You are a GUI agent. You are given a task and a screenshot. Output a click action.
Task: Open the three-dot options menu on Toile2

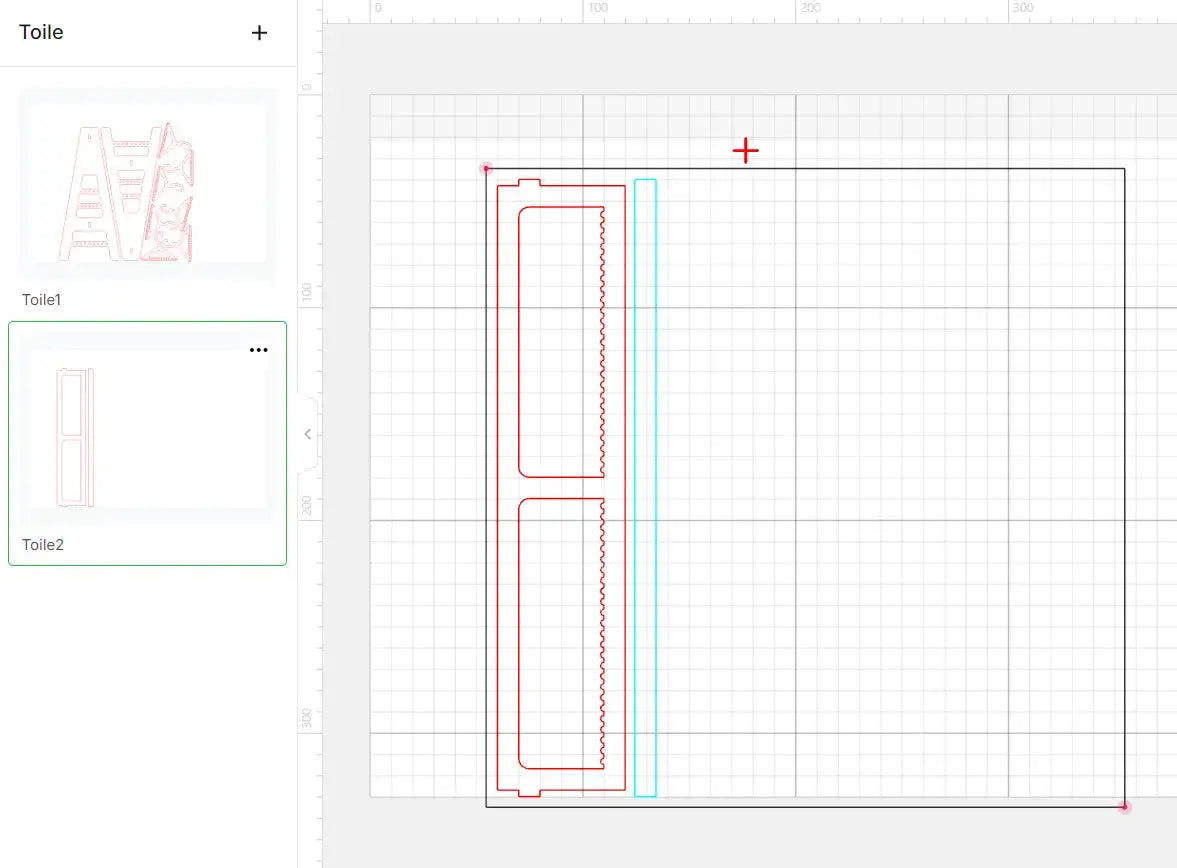[x=259, y=350]
